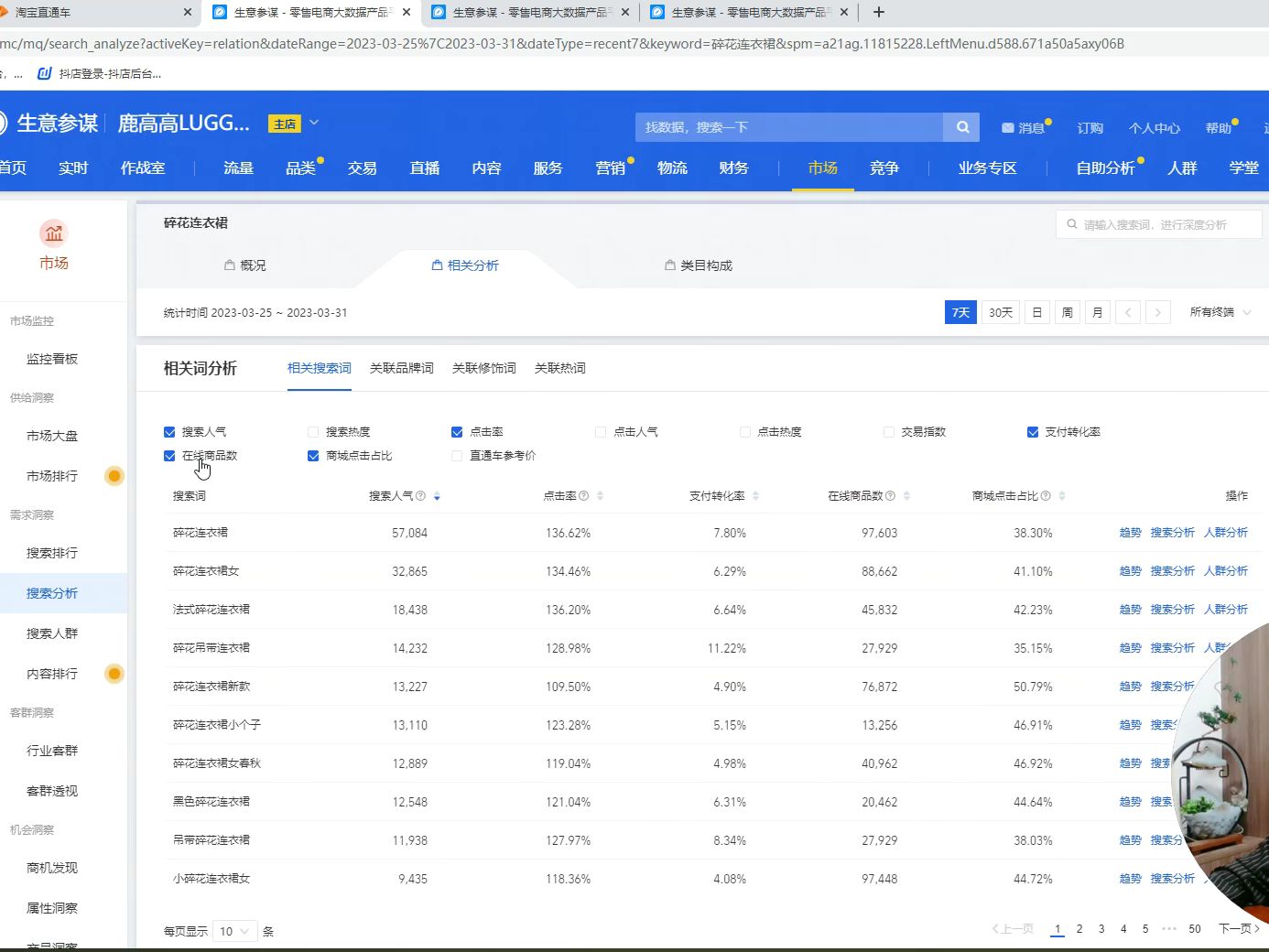The image size is (1269, 952).
Task: Sort by 支付转化率 arrows
Action: click(755, 496)
